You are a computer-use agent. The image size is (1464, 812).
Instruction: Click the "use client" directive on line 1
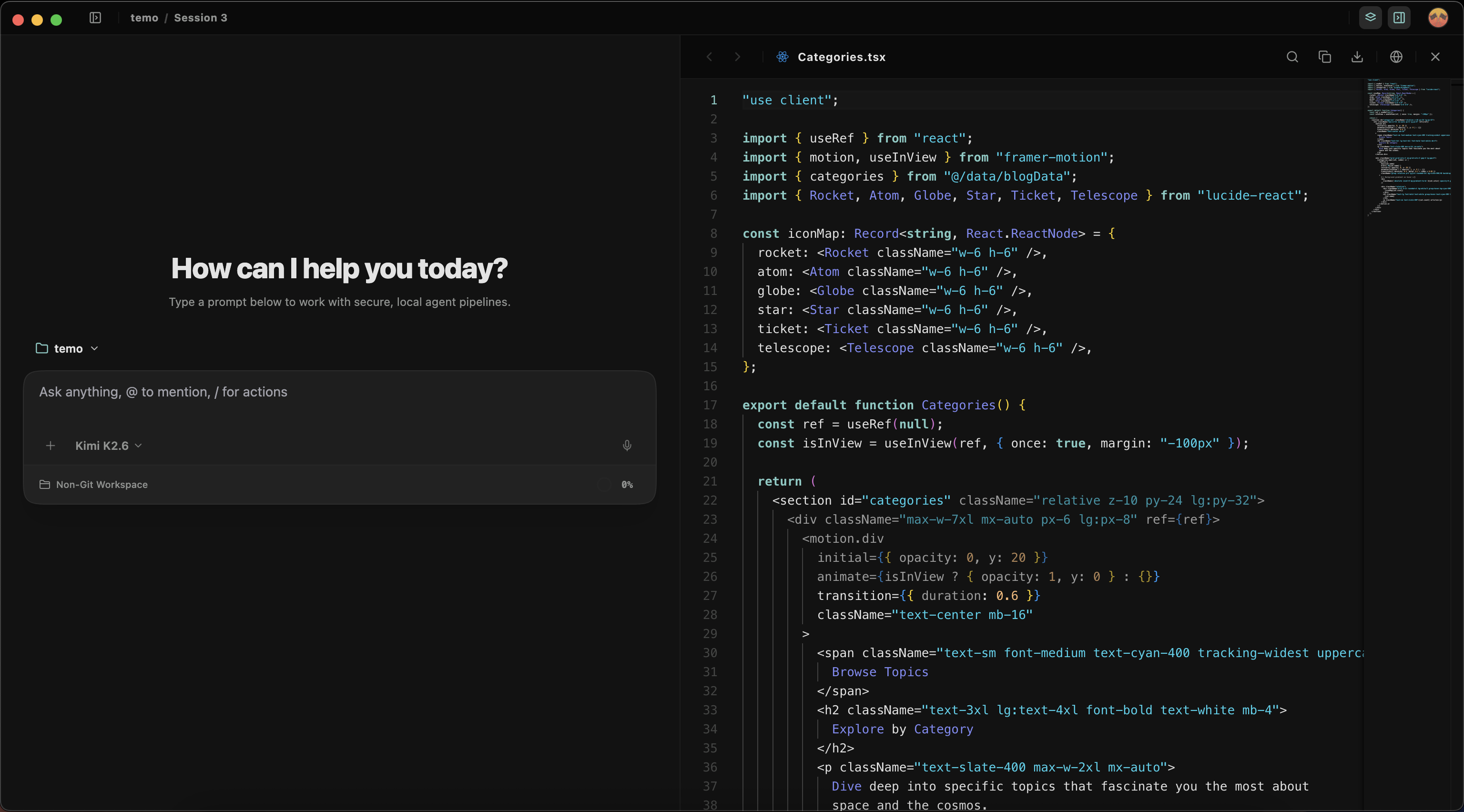point(786,100)
